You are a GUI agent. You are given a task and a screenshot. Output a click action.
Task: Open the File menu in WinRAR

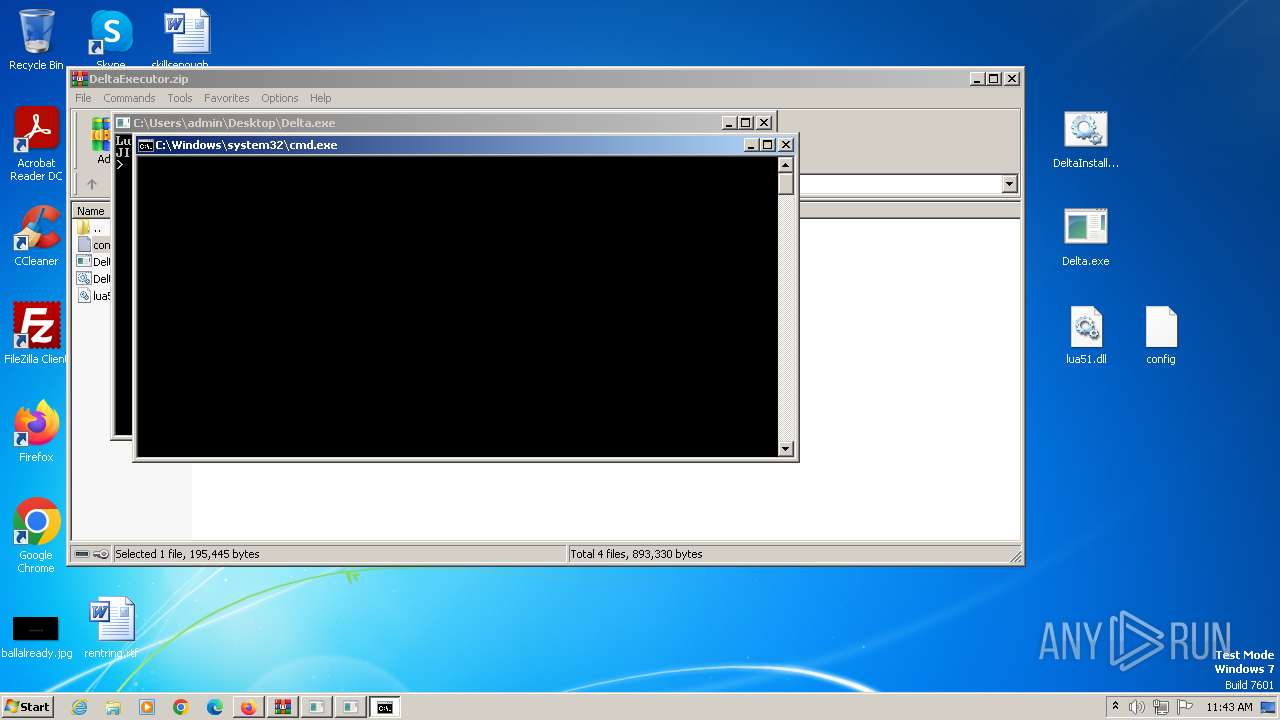tap(83, 98)
